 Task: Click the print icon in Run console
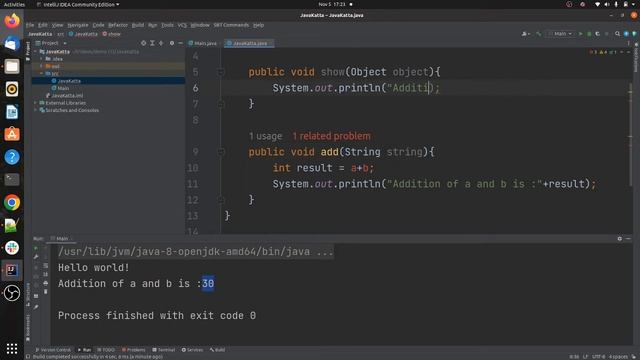[x=45, y=283]
